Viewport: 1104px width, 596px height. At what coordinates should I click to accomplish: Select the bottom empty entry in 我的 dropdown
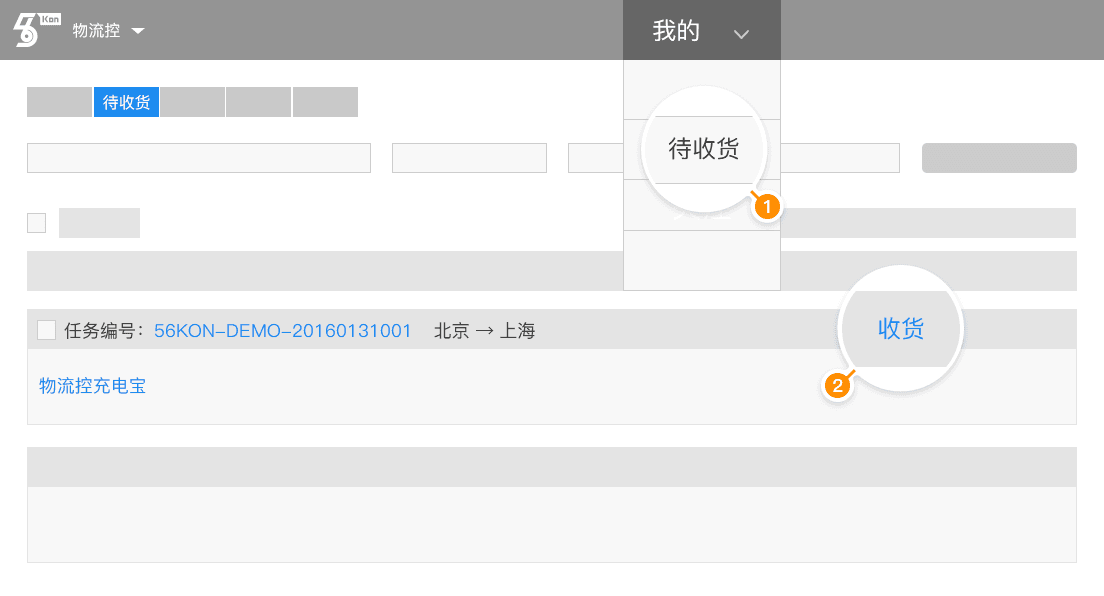tap(702, 260)
